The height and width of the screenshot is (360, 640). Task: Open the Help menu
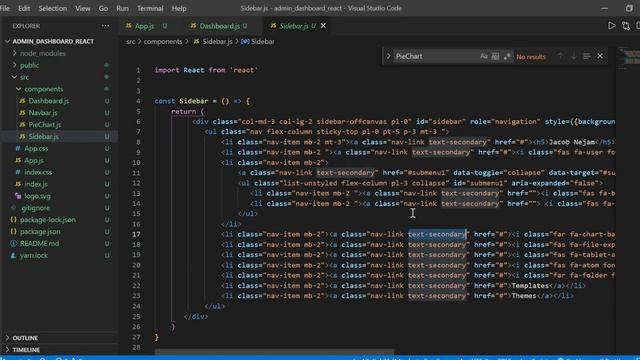pos(179,8)
